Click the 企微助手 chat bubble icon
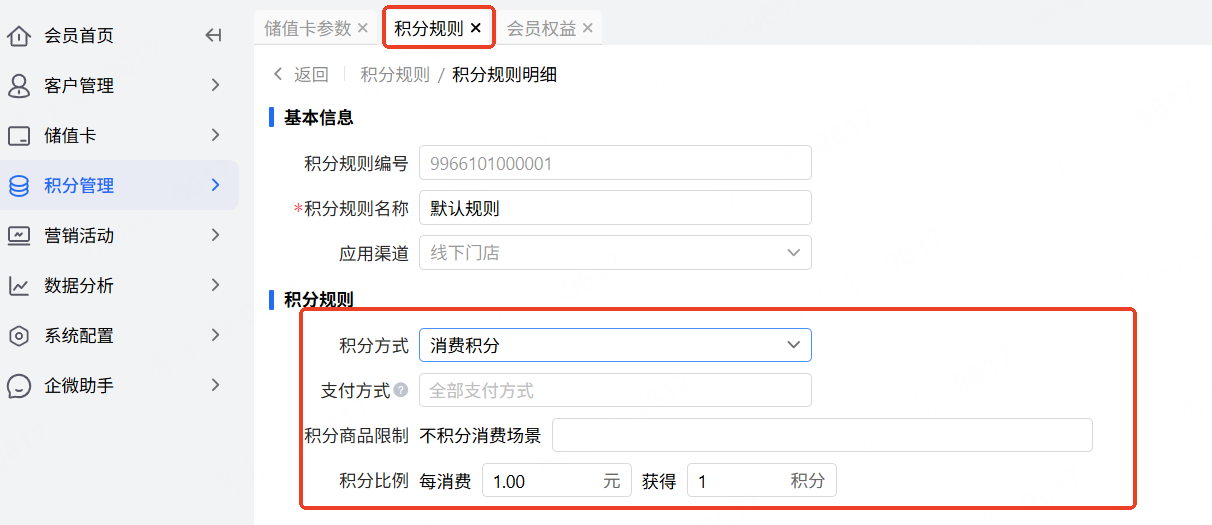 pos(19,386)
